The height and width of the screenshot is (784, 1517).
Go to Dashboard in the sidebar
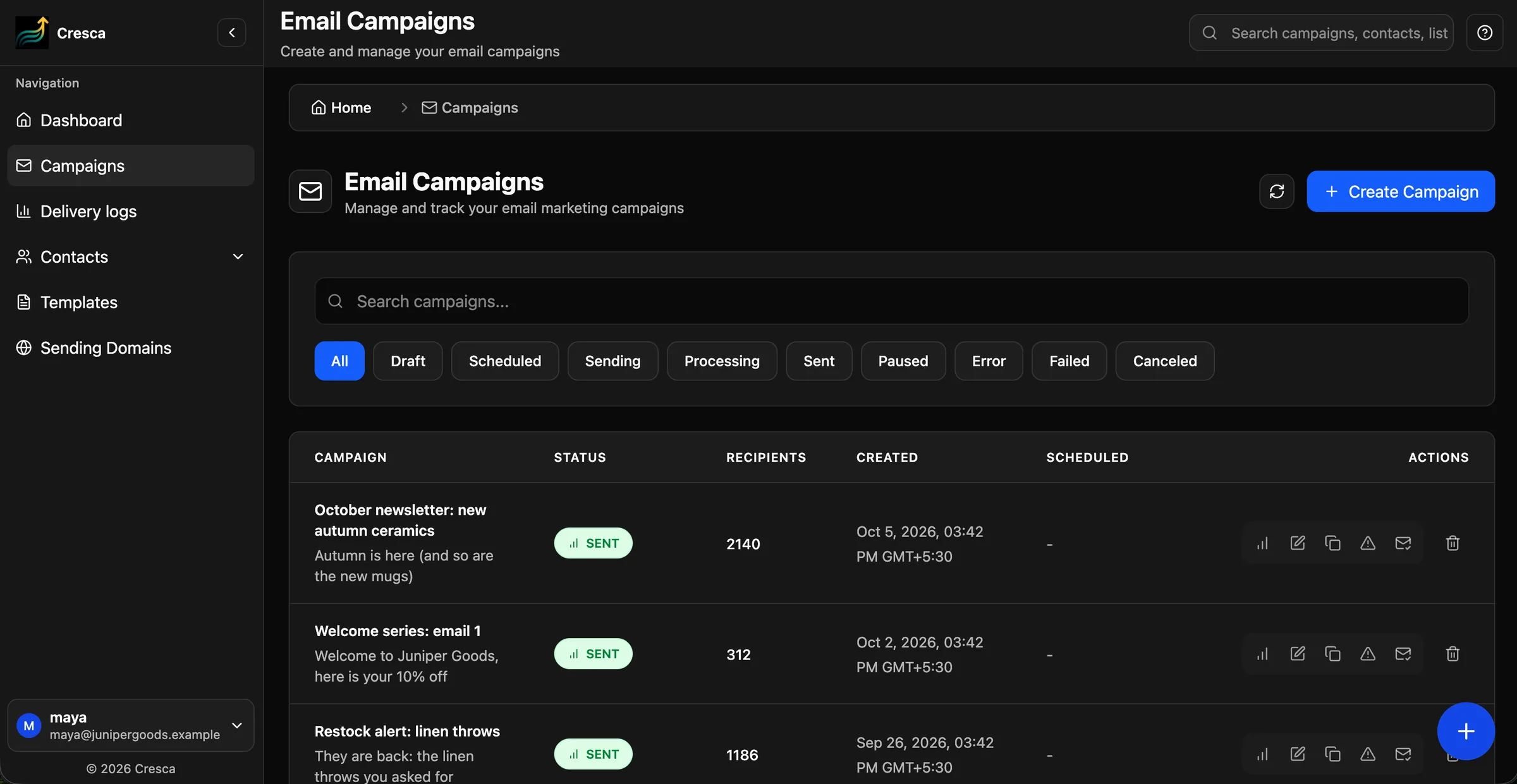click(x=130, y=120)
